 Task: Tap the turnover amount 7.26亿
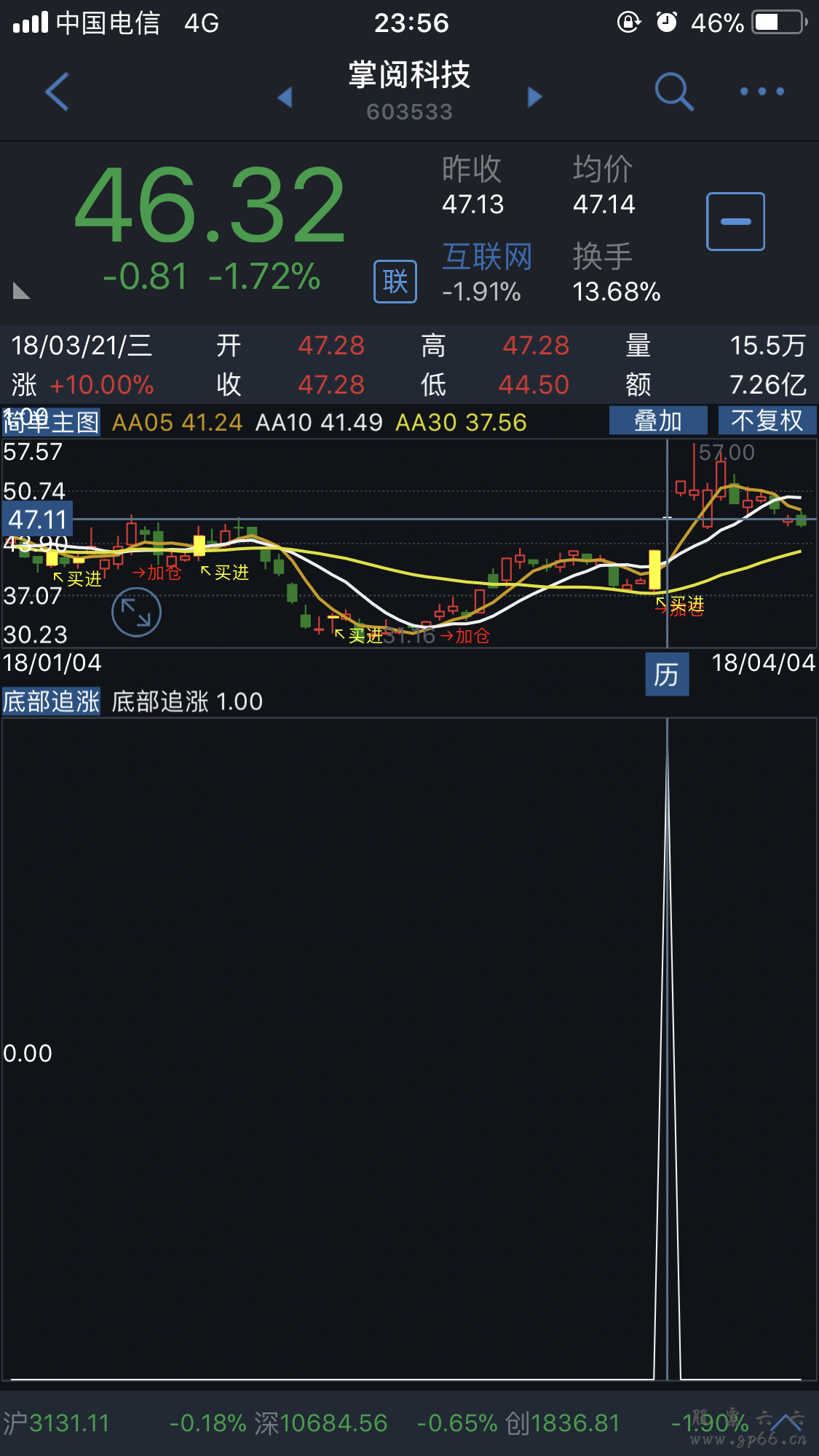(768, 385)
